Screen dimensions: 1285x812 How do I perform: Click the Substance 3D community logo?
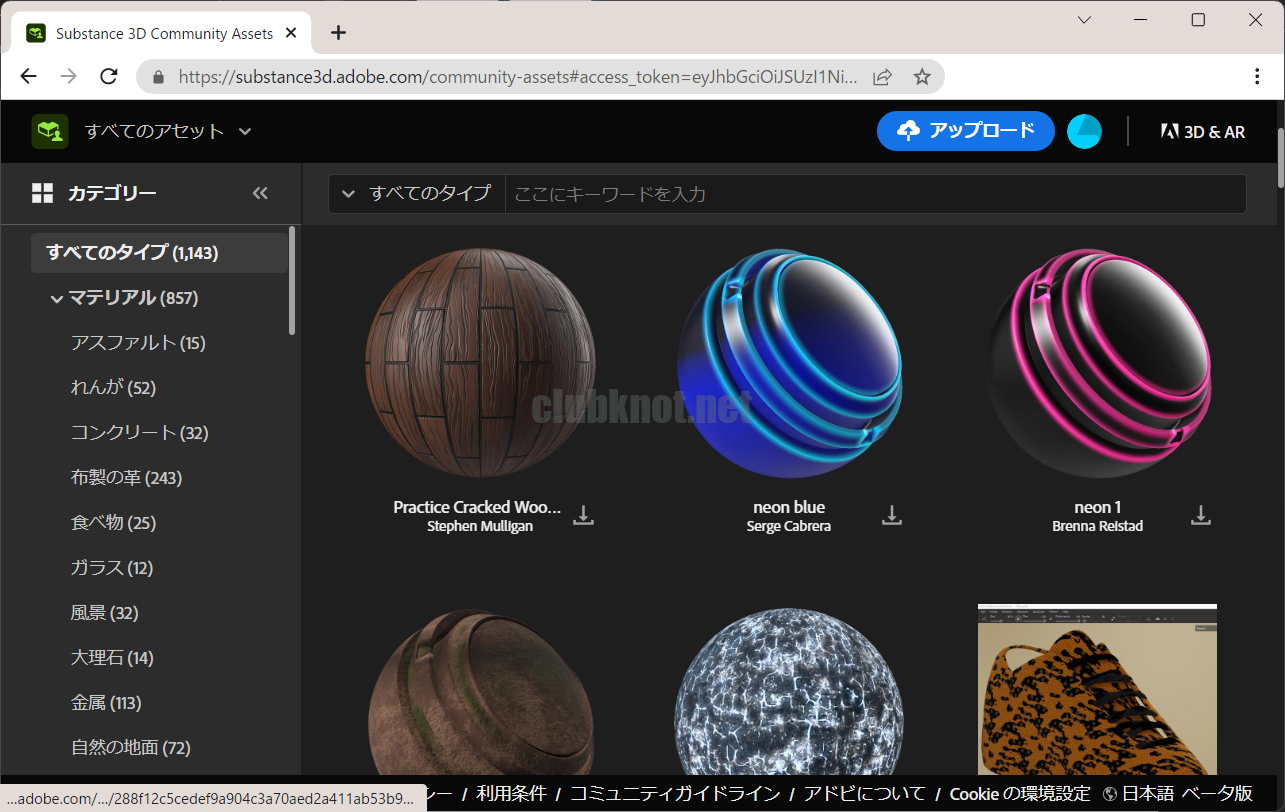[x=49, y=131]
